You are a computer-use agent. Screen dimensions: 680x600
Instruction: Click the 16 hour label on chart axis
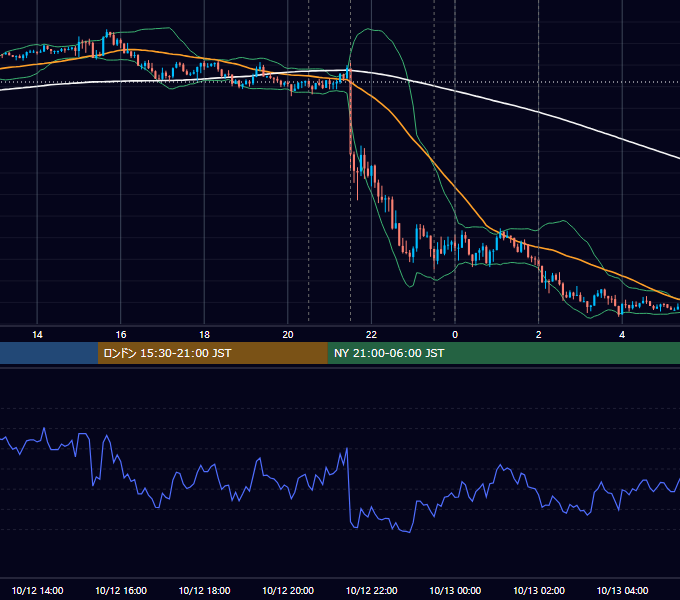click(x=121, y=335)
